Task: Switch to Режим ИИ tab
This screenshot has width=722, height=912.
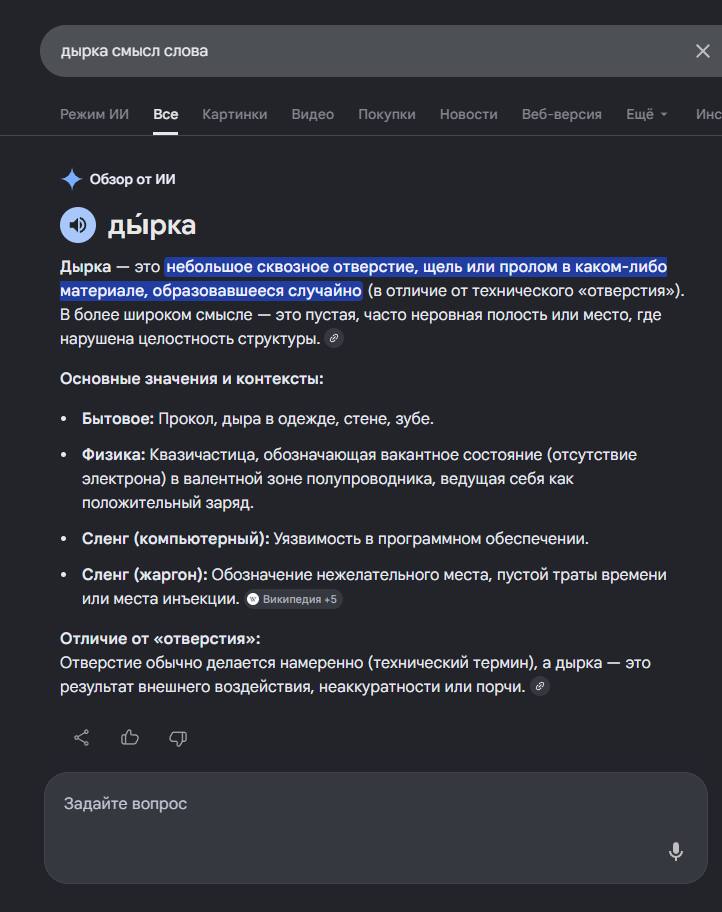Action: pyautogui.click(x=94, y=114)
